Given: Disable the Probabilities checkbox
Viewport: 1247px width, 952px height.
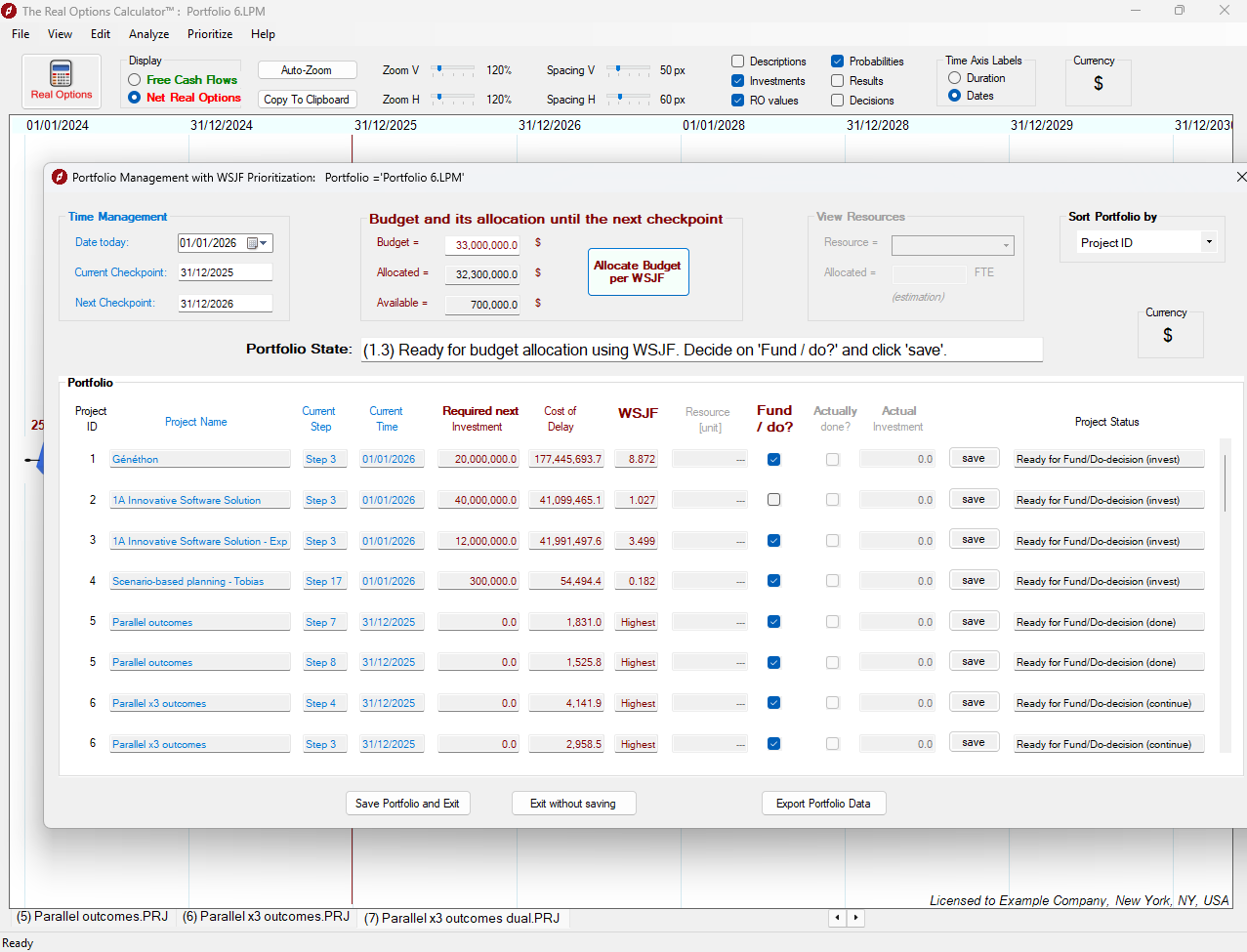Looking at the screenshot, I should coord(838,61).
